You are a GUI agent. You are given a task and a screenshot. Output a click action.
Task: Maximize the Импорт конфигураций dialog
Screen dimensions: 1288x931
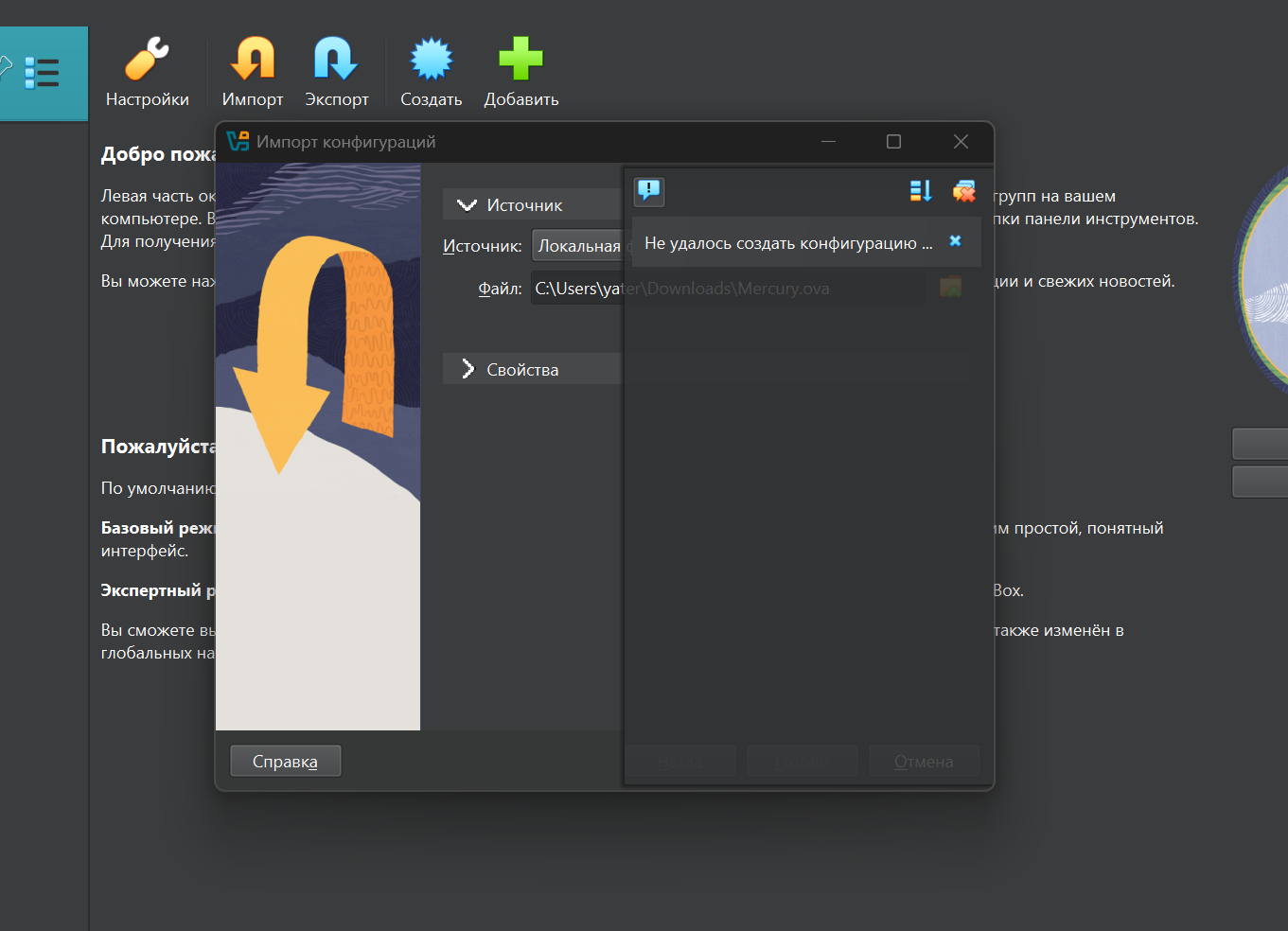(x=893, y=142)
